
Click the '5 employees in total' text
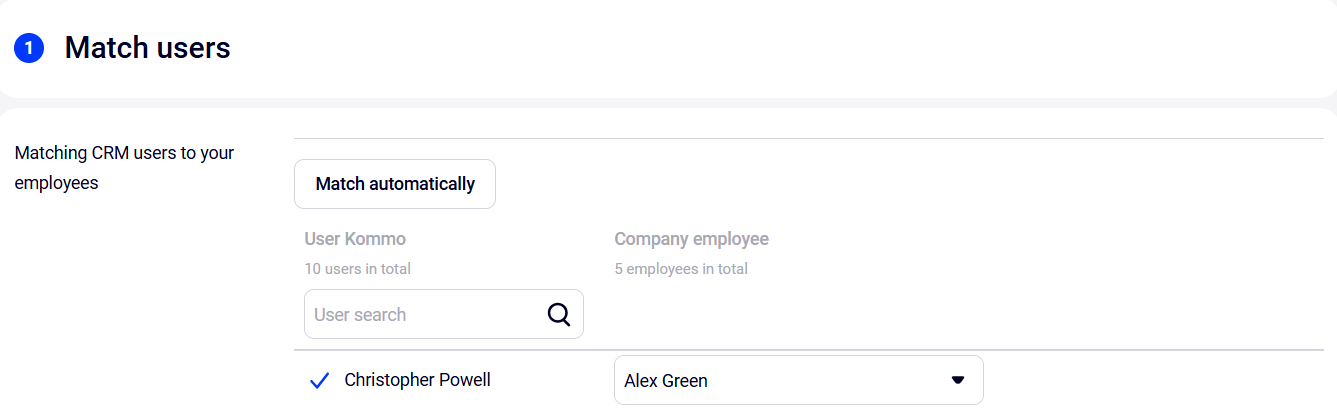[680, 269]
